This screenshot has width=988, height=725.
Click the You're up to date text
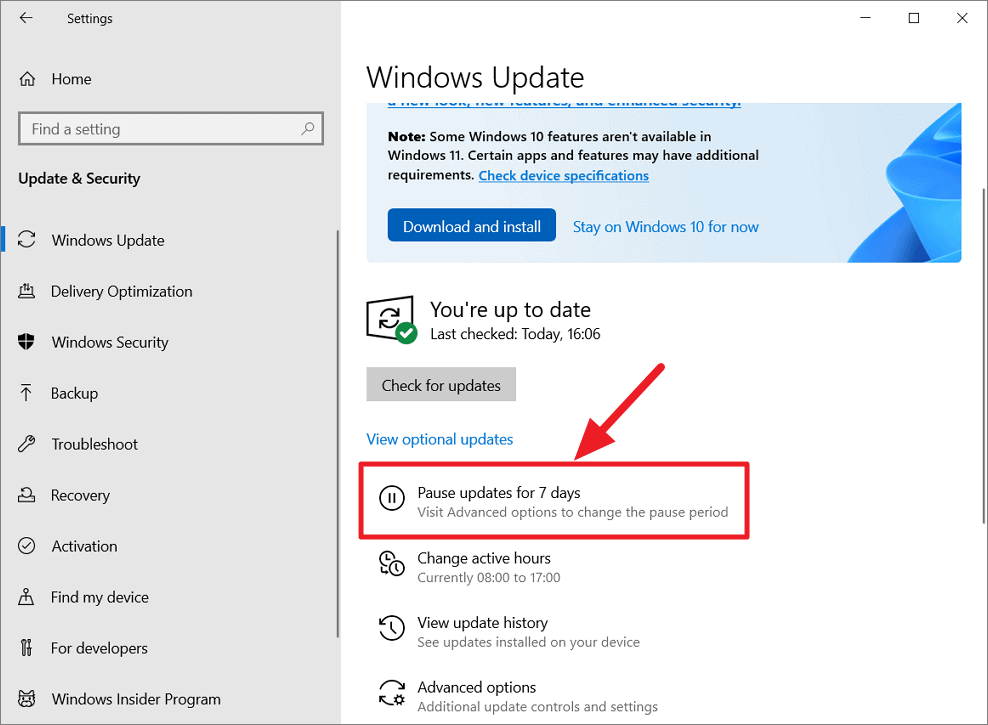(510, 309)
